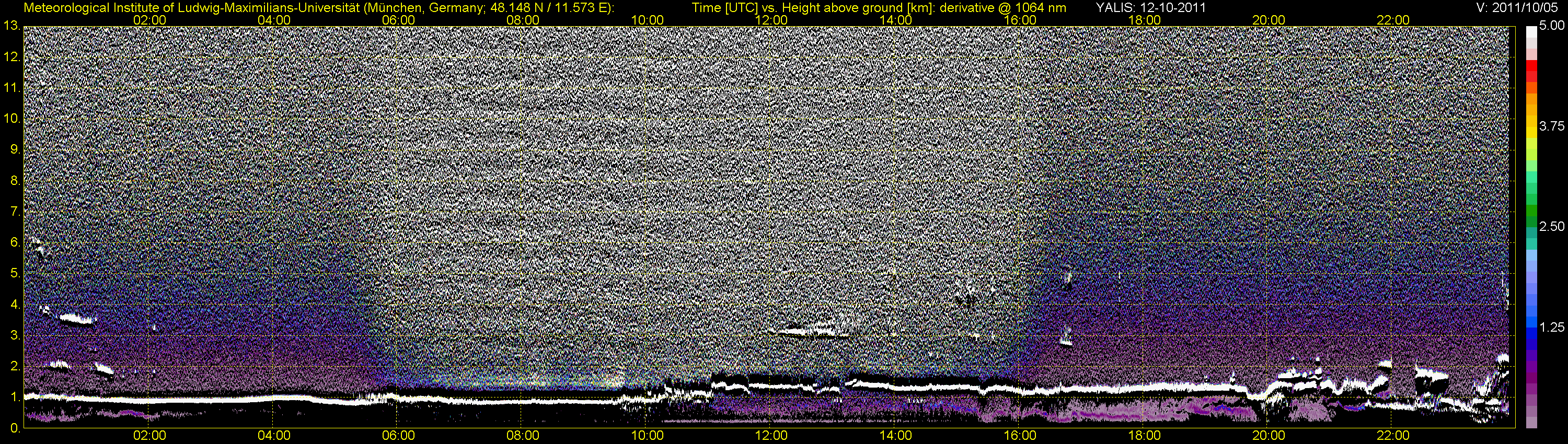Click the 18:00 label on the top time axis

(1144, 20)
